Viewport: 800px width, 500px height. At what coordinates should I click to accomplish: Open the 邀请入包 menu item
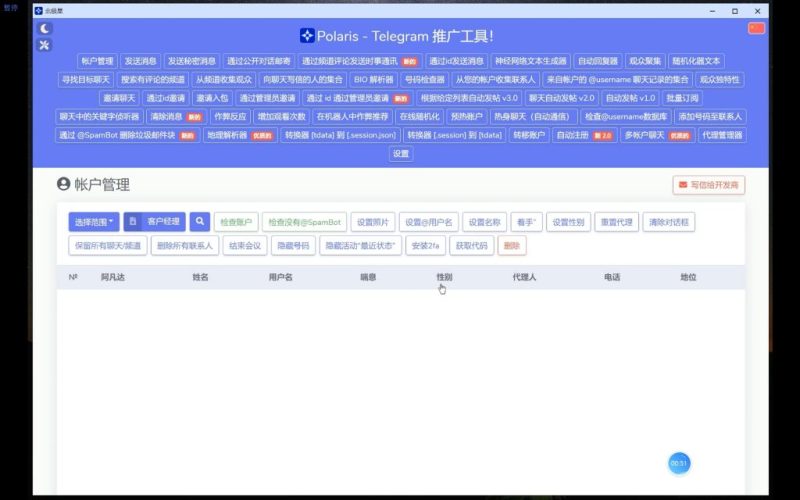212,98
